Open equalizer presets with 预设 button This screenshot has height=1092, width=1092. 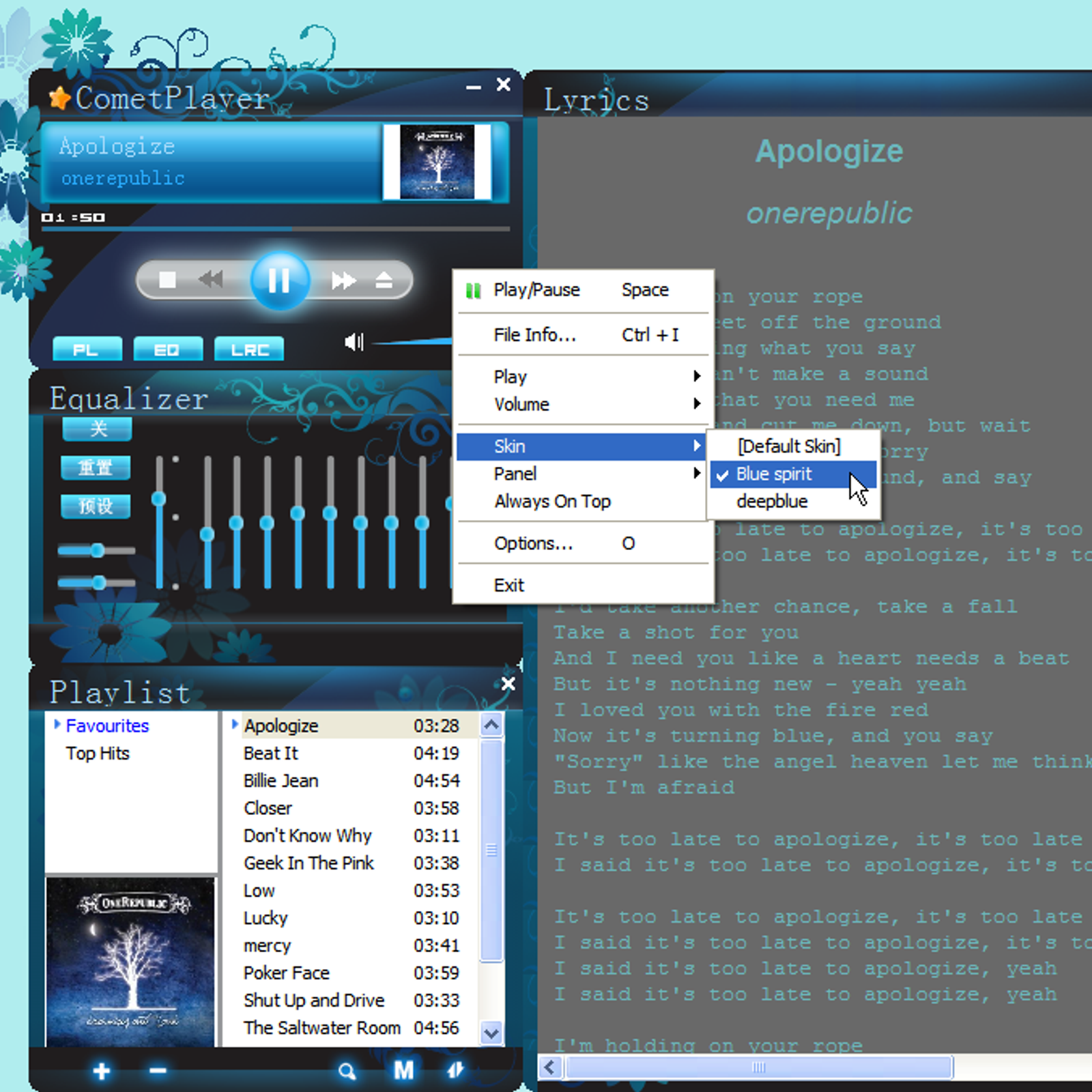(96, 506)
